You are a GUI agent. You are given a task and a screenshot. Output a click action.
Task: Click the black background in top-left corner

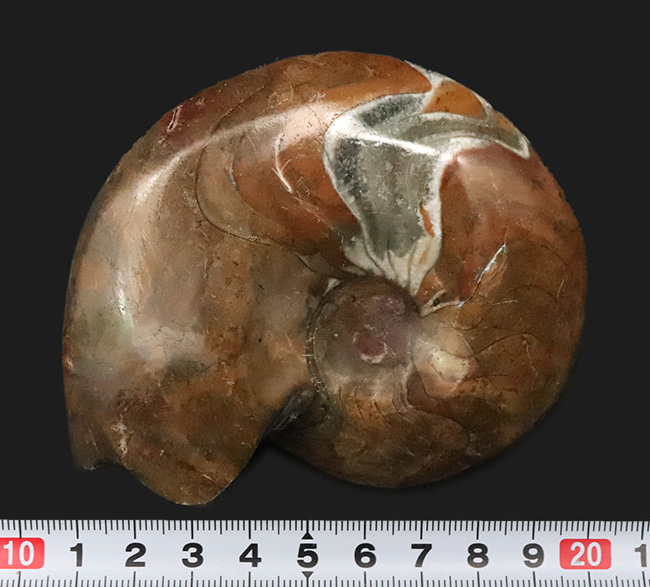(x=40, y=40)
